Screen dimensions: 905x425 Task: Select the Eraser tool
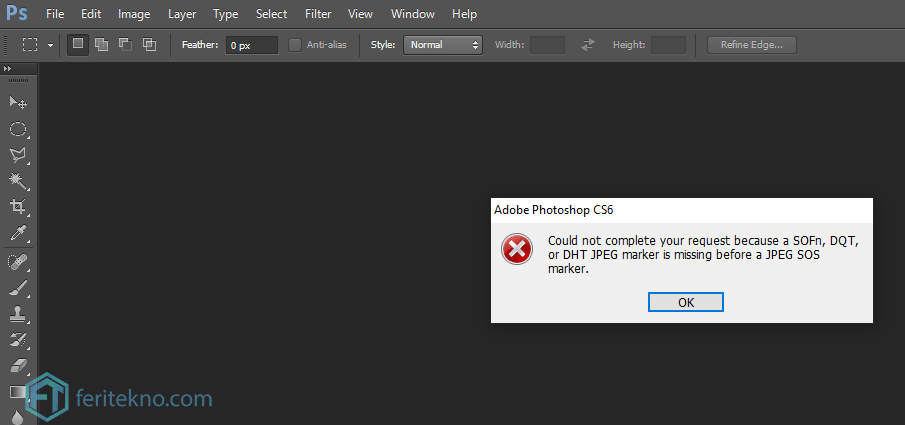(18, 366)
